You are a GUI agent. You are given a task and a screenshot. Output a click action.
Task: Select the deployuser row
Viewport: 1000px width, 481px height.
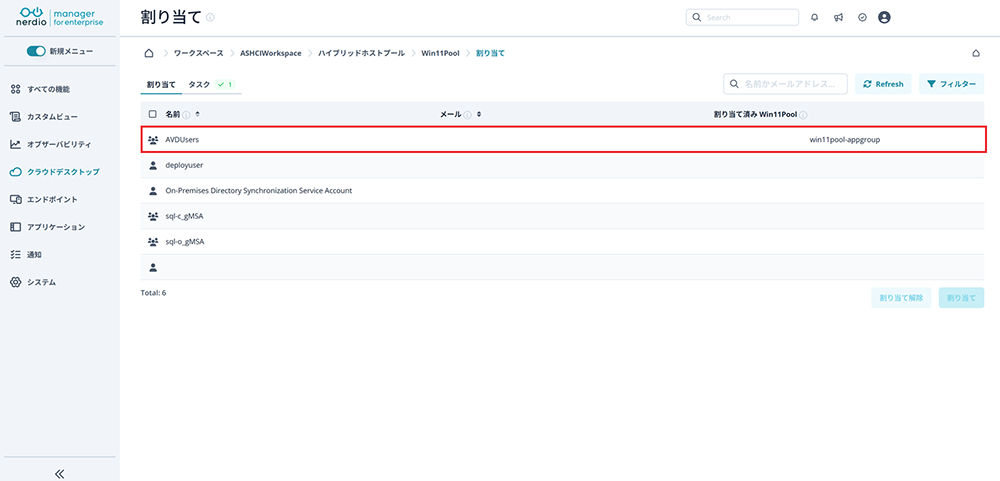point(564,165)
